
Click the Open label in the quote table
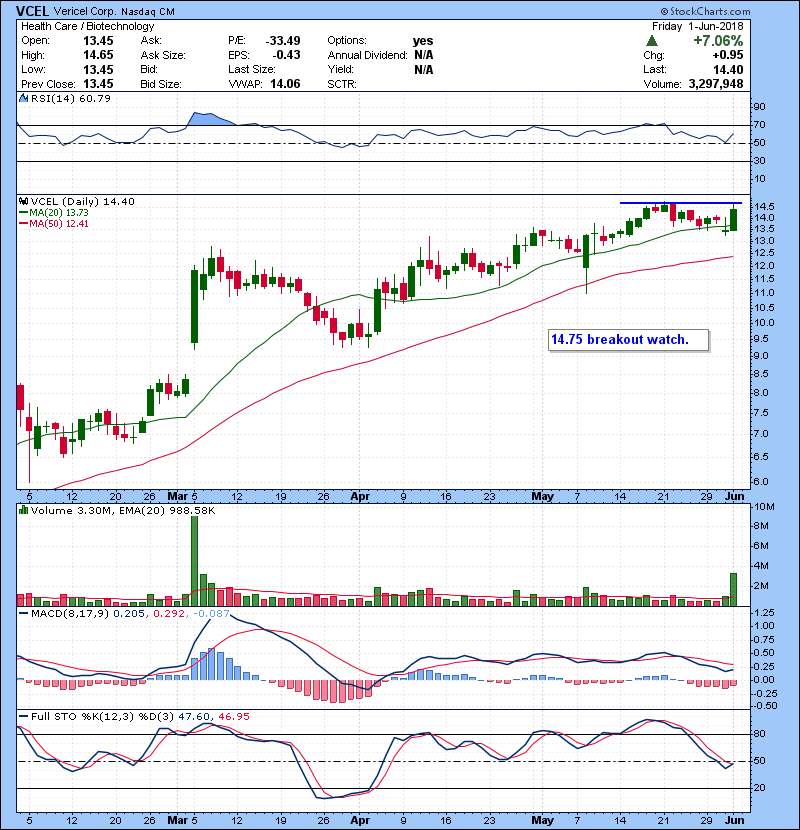(35, 41)
